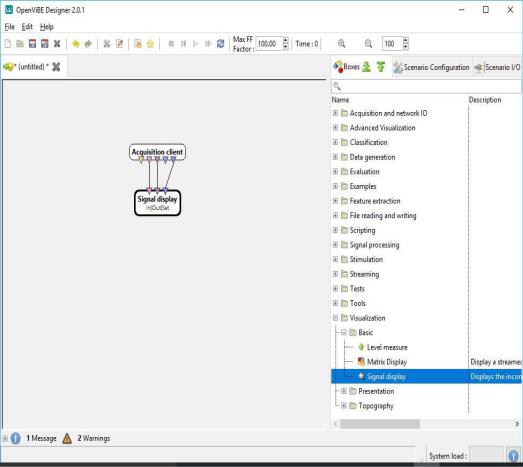Redo the action using the forward arrow icon
This screenshot has width=523, height=467.
pyautogui.click(x=88, y=44)
